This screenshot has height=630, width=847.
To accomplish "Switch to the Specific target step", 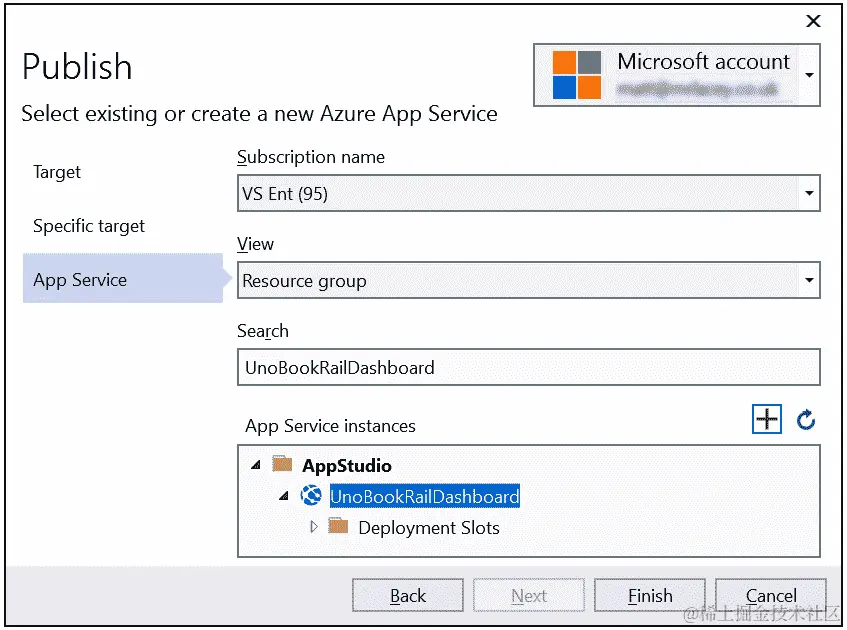I will (x=90, y=226).
